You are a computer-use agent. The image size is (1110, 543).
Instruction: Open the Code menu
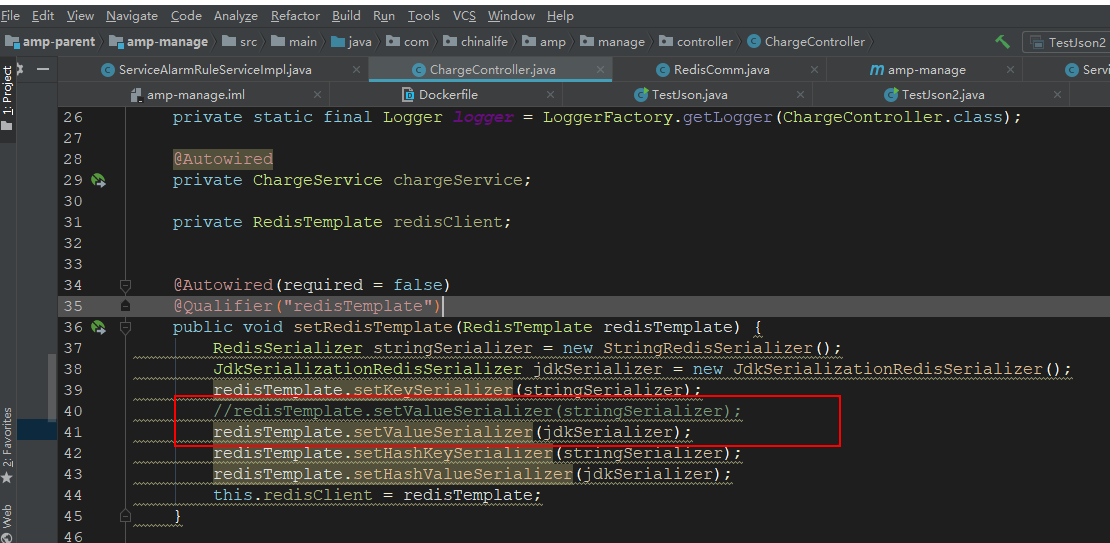point(186,15)
